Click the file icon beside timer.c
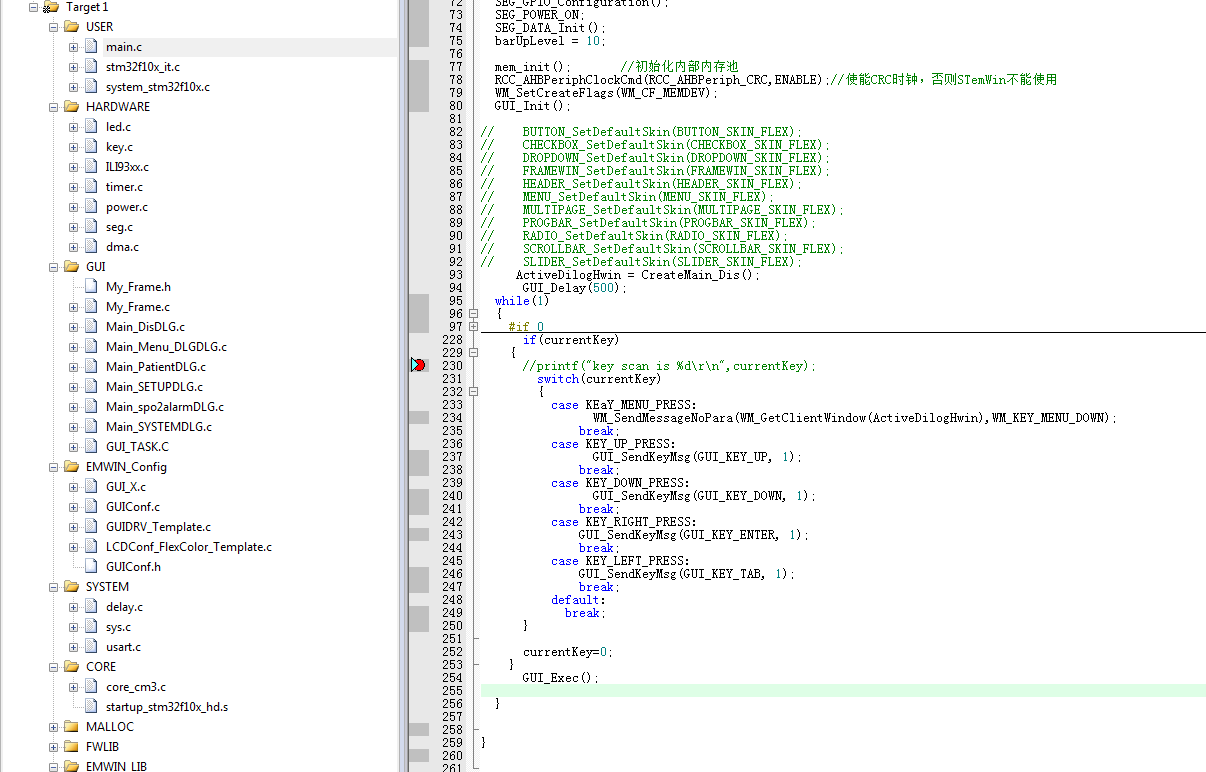This screenshot has height=772, width=1206. click(91, 187)
